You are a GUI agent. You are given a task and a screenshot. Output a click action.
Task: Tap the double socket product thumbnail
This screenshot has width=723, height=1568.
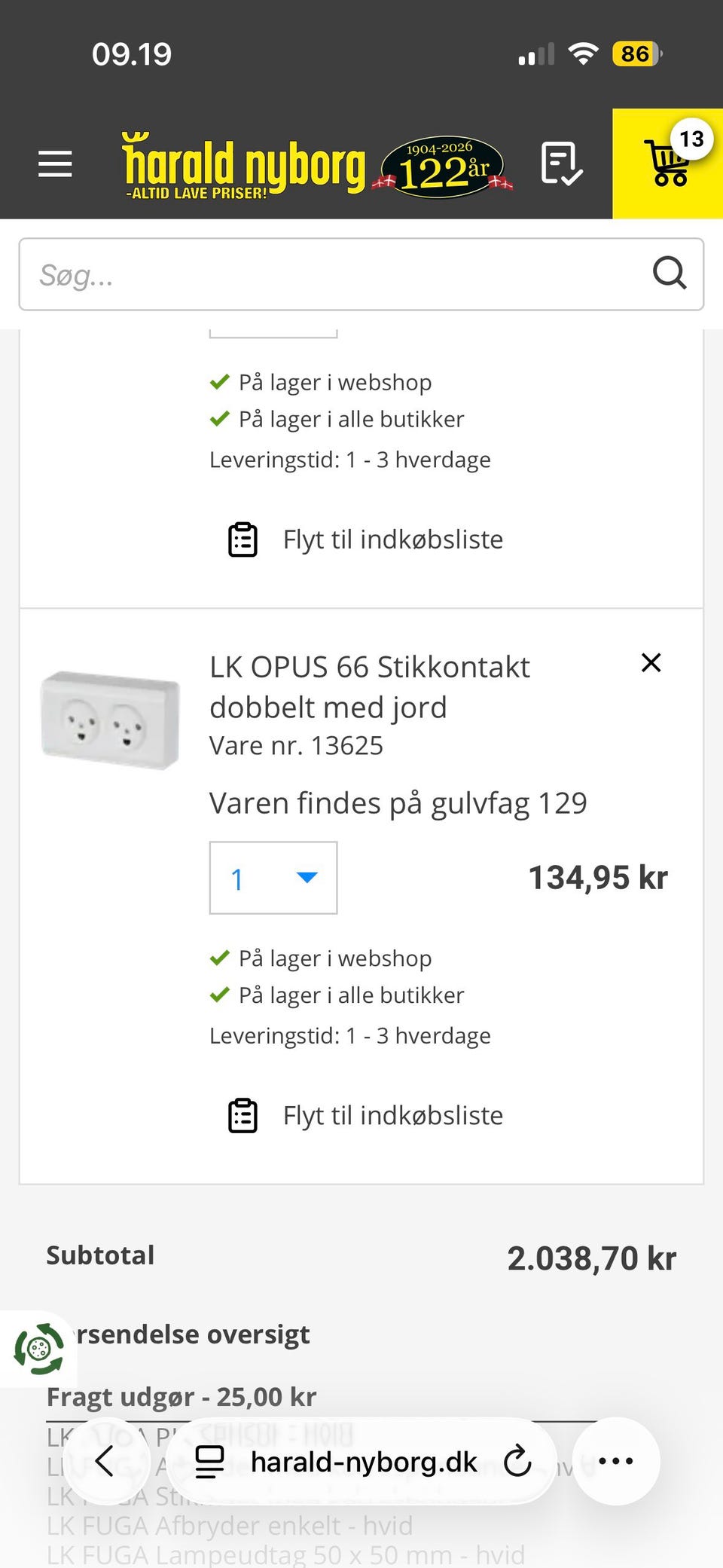click(111, 720)
